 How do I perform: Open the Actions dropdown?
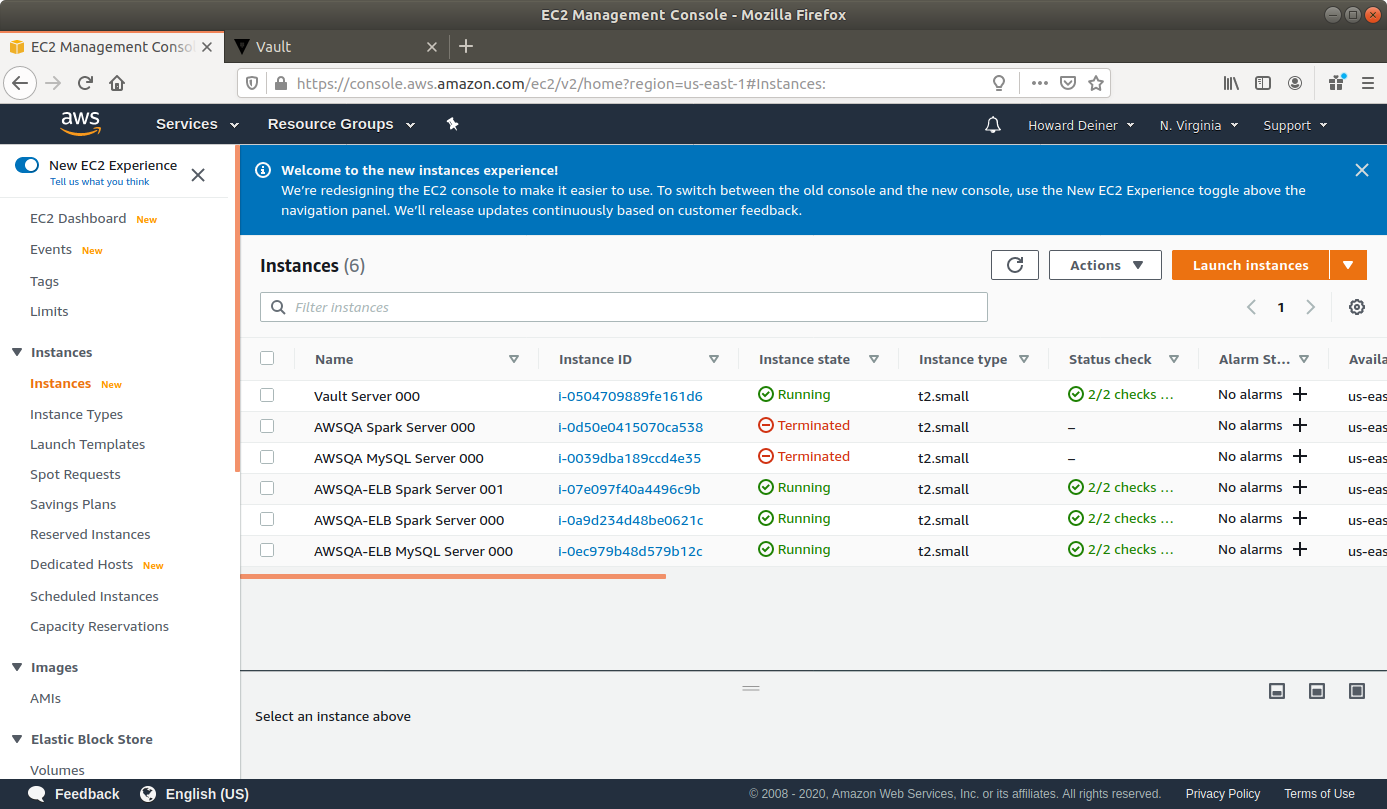pyautogui.click(x=1105, y=265)
